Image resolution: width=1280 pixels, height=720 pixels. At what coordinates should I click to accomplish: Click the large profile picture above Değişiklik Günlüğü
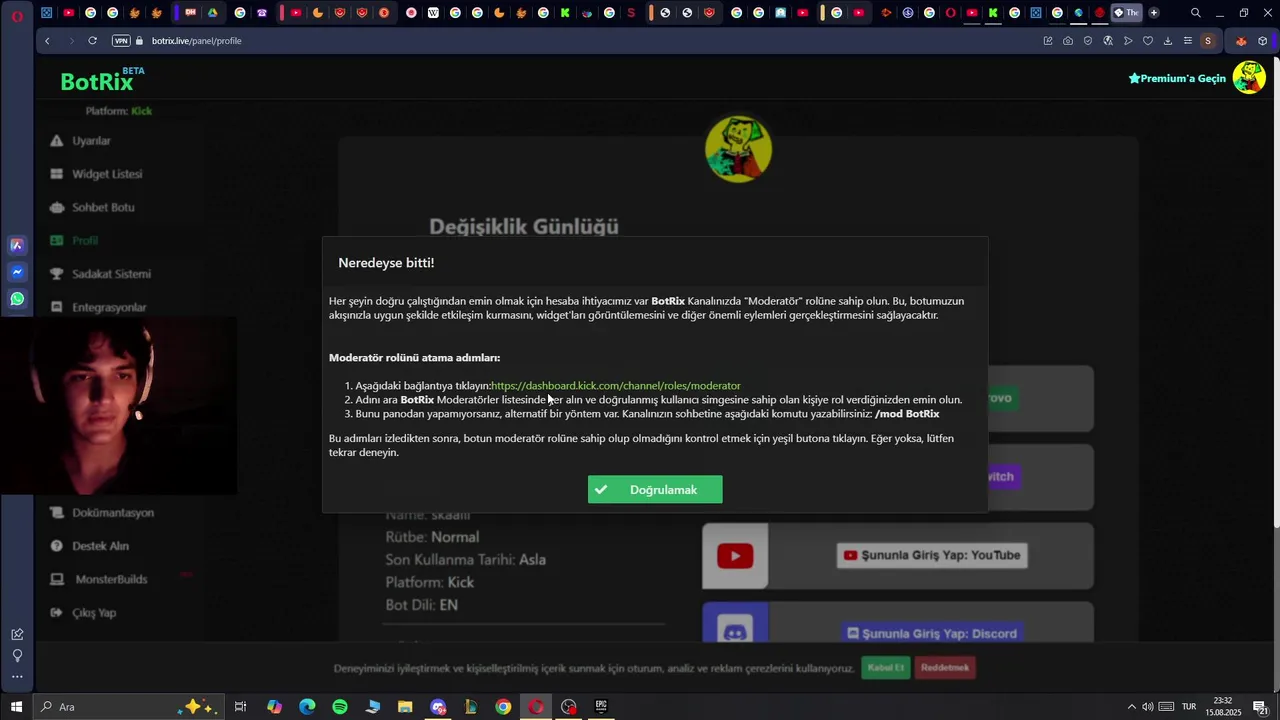click(x=738, y=149)
